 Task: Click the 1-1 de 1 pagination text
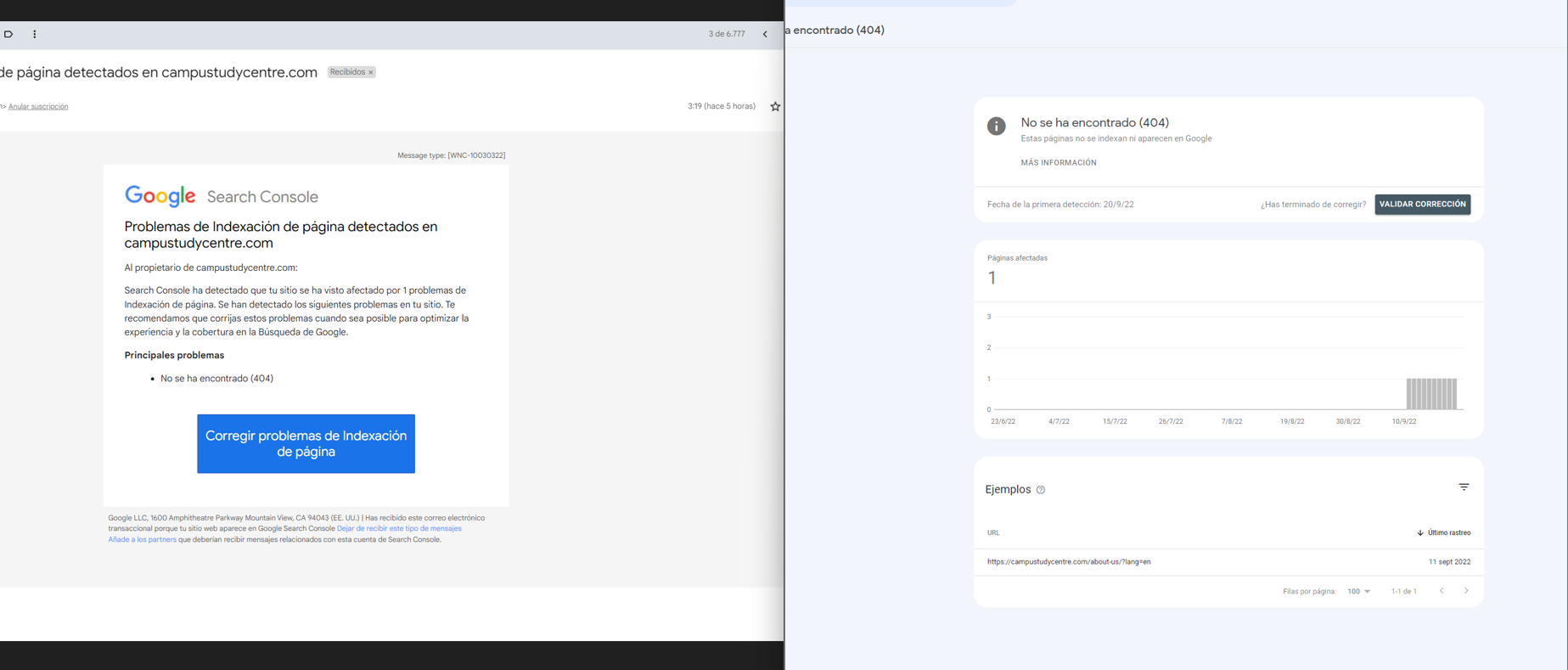[x=1404, y=591]
